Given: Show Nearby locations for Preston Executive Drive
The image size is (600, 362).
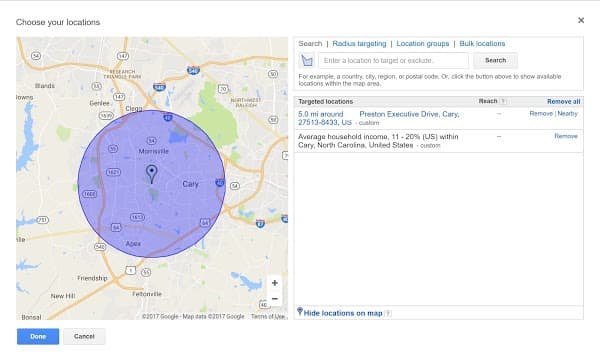Looking at the screenshot, I should point(567,114).
